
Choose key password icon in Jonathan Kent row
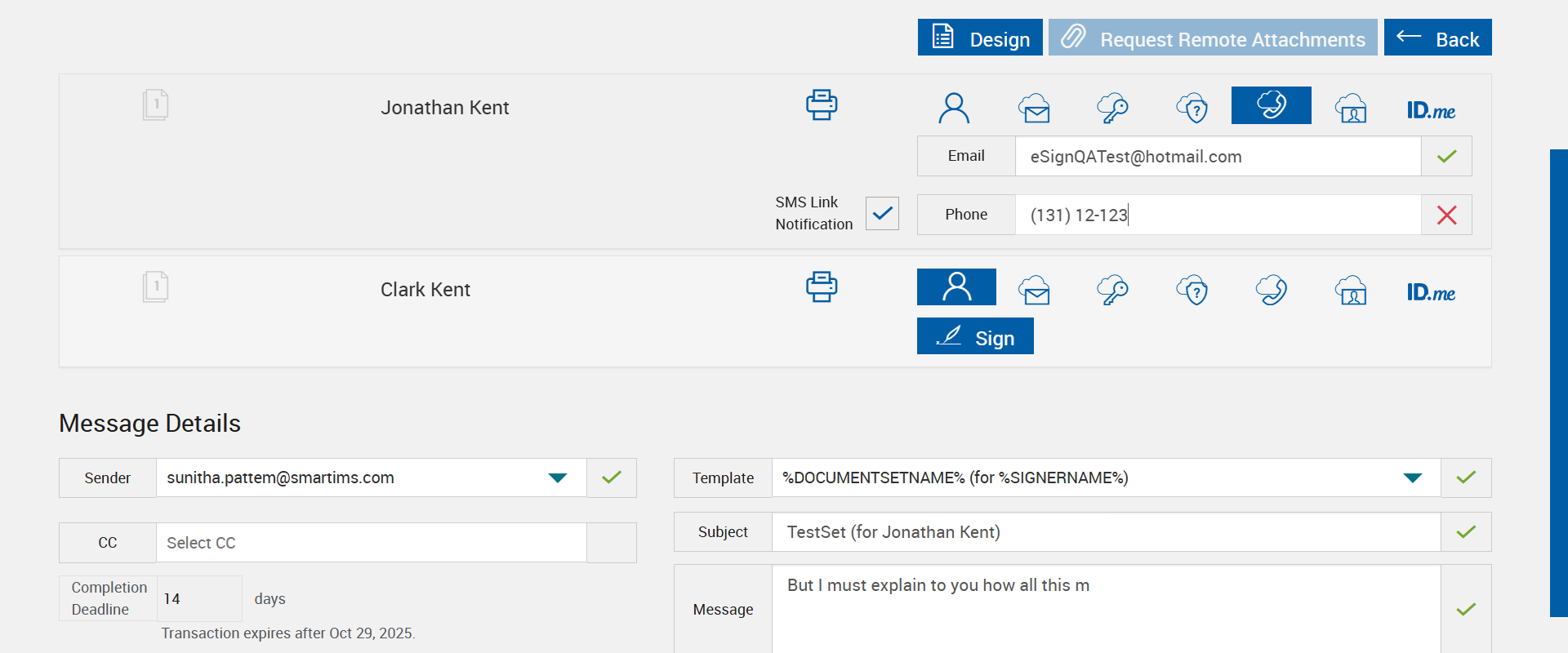[1112, 107]
